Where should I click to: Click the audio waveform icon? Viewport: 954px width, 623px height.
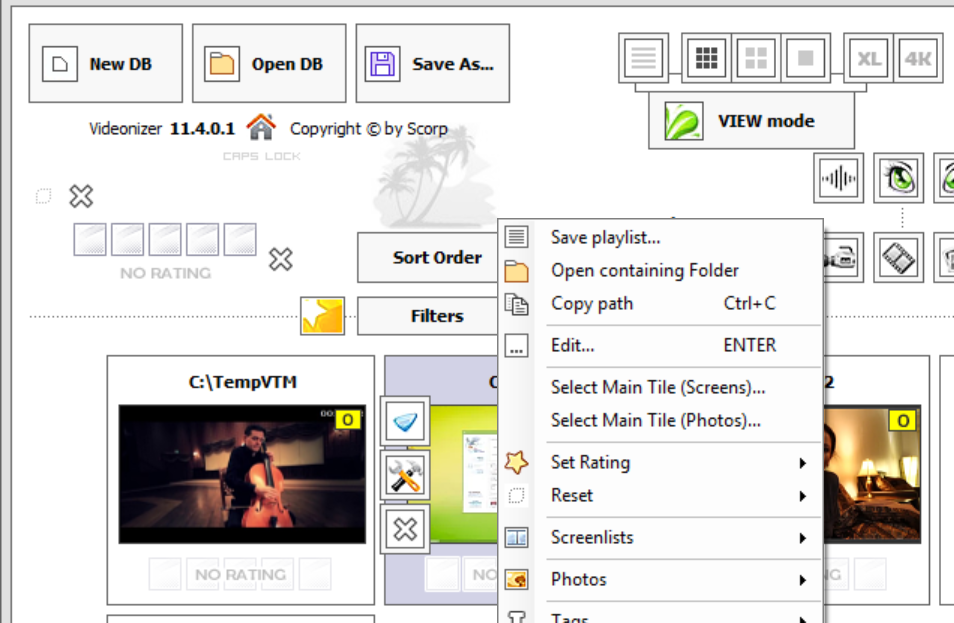coord(838,179)
